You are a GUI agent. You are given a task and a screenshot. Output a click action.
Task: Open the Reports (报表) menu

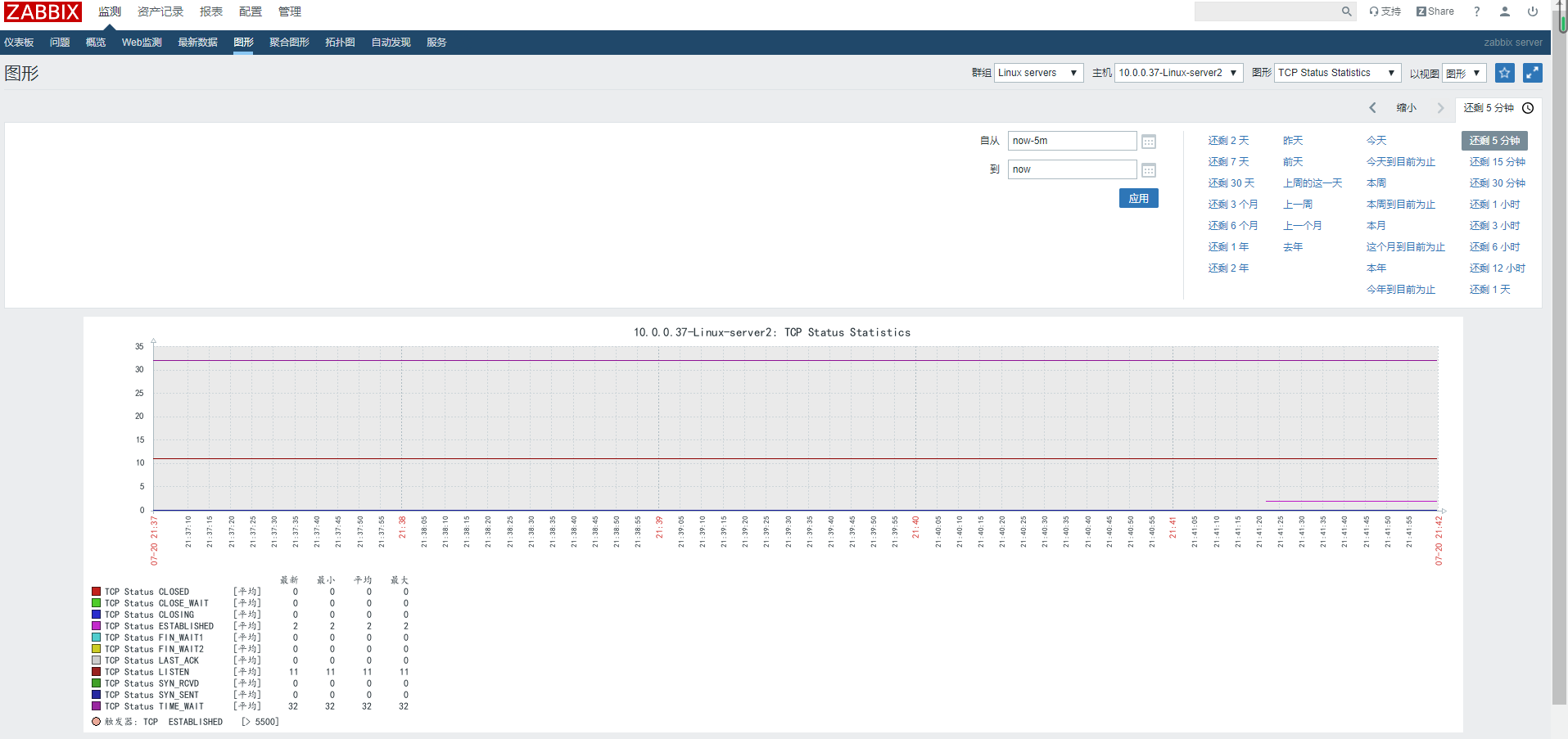pyautogui.click(x=211, y=11)
